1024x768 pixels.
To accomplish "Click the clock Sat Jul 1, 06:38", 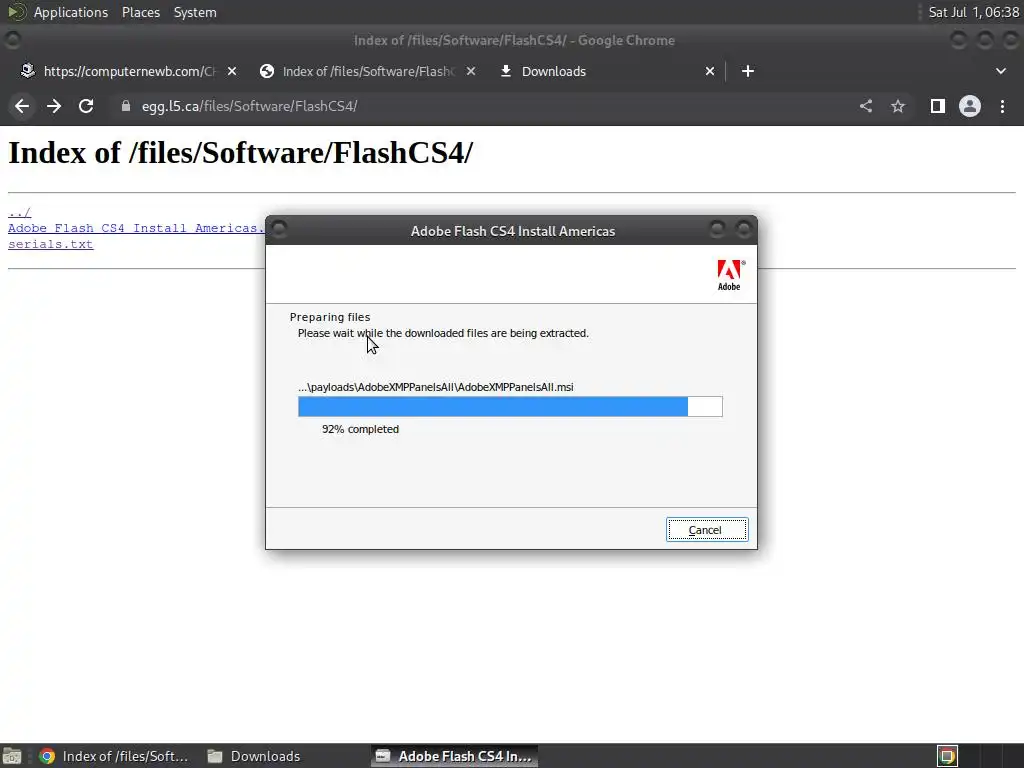I will pos(974,12).
